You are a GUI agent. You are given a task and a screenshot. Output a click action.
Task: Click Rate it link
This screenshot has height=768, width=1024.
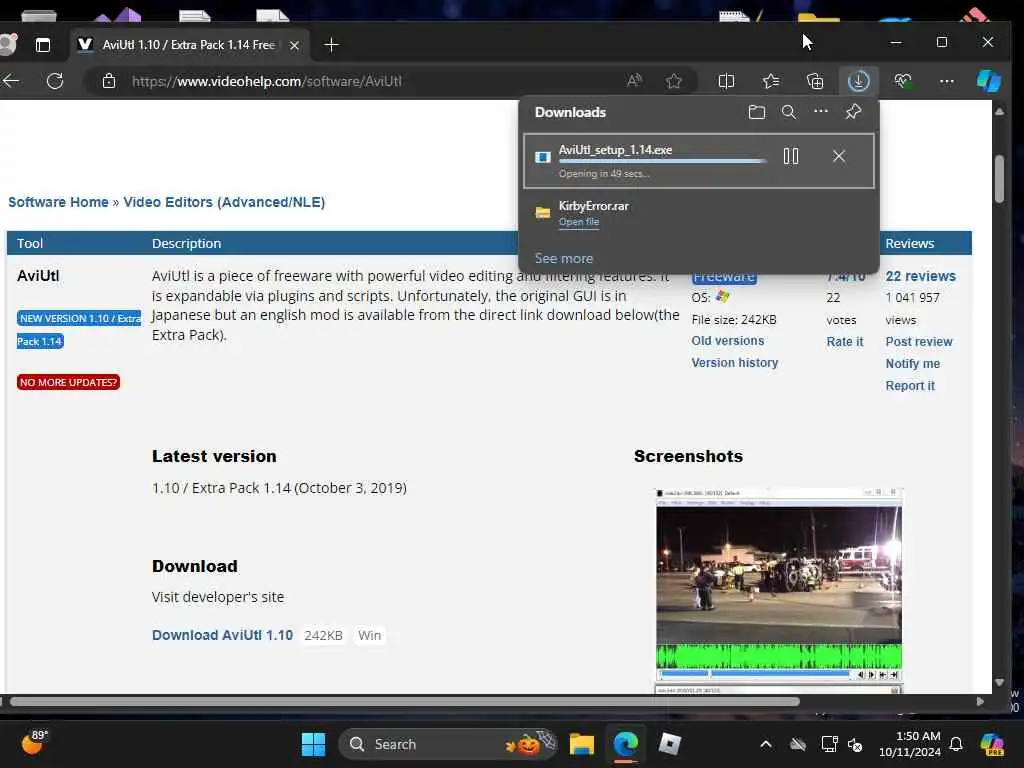[x=845, y=342]
